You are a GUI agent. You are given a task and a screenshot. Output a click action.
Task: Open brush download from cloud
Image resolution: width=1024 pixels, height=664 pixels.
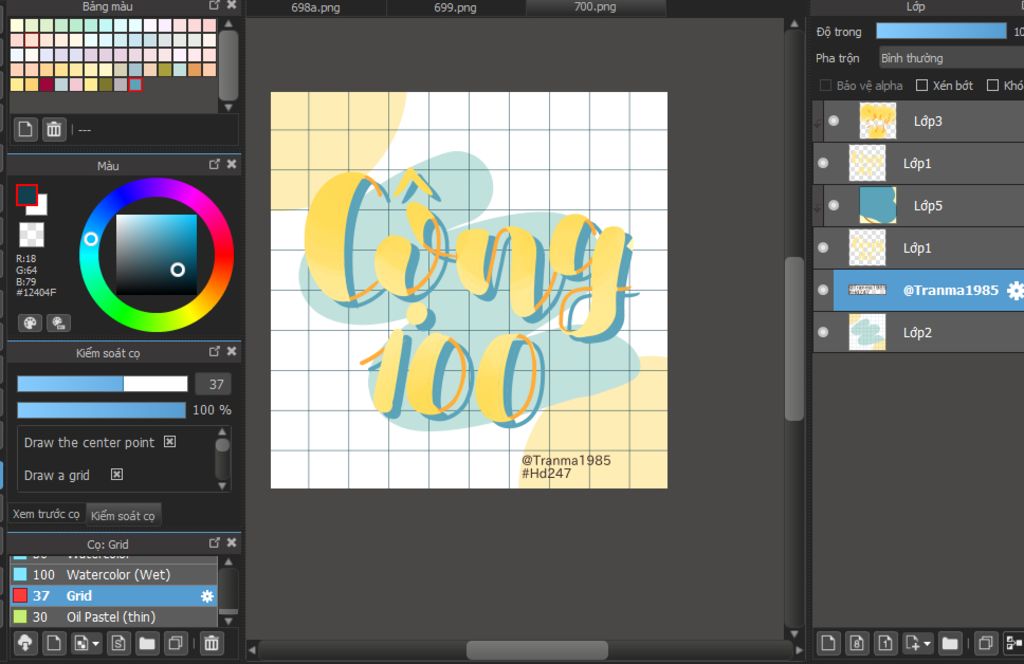pos(25,643)
